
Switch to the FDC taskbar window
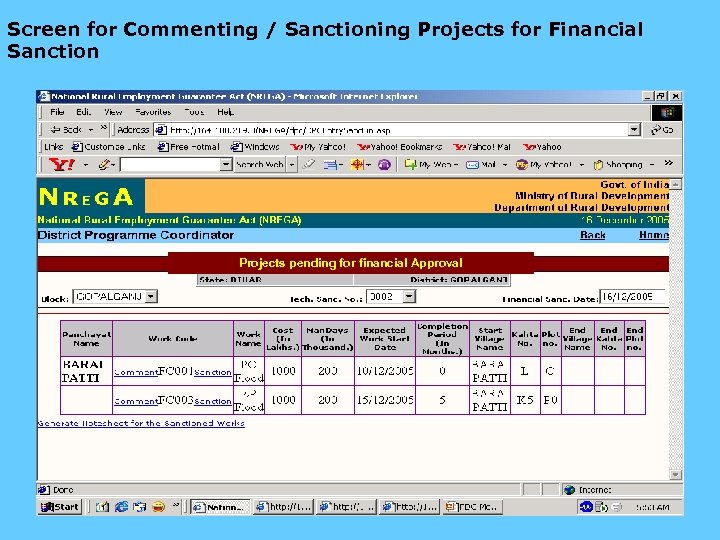[472, 507]
